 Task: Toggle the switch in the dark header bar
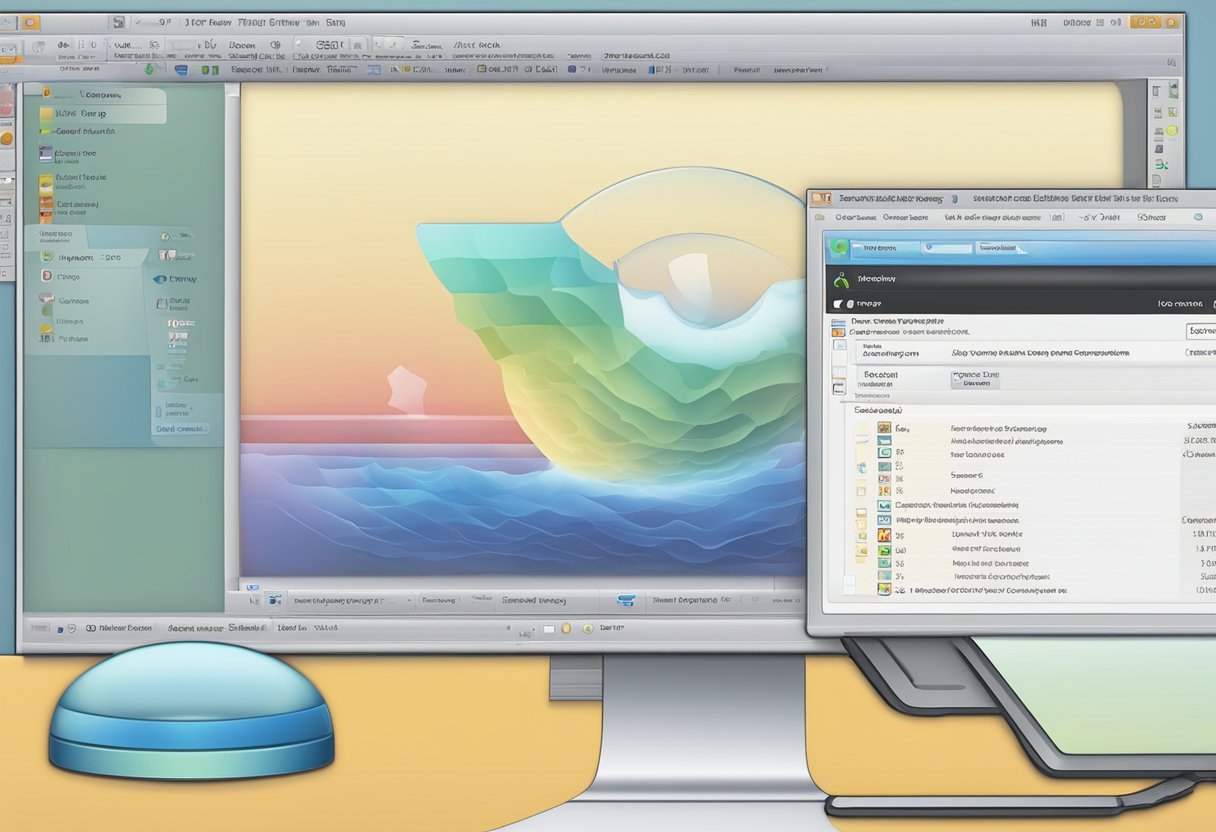click(838, 301)
